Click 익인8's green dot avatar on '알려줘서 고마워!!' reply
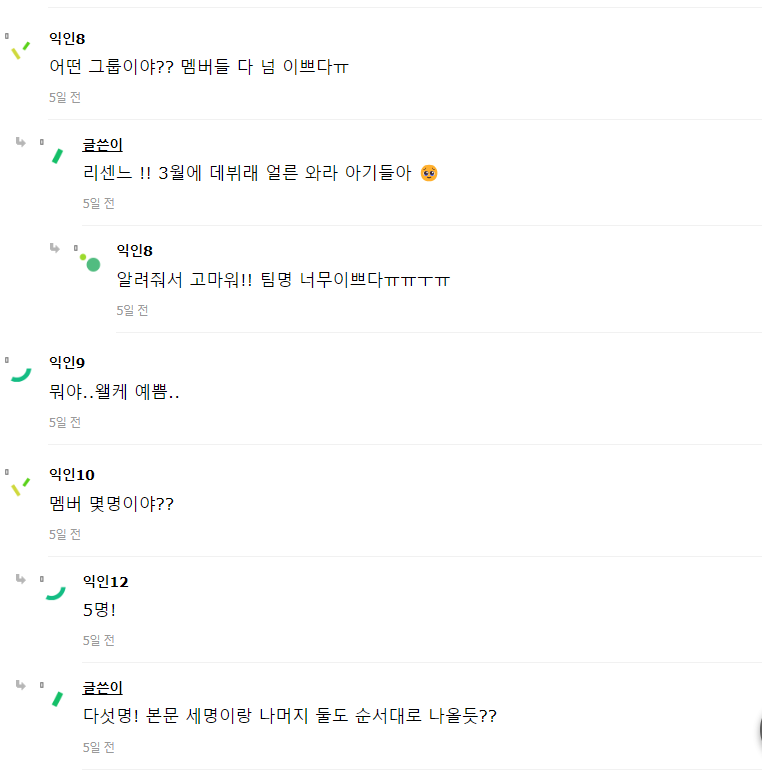The height and width of the screenshot is (778, 762). [x=91, y=263]
